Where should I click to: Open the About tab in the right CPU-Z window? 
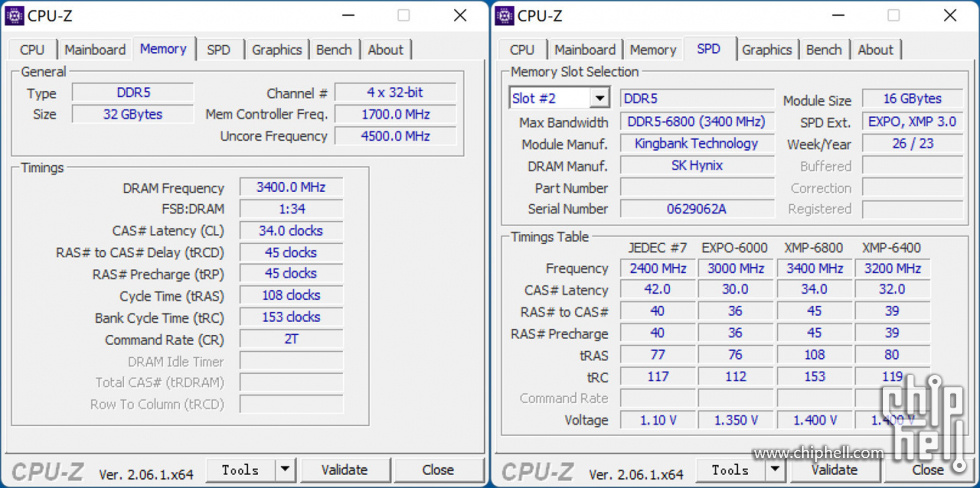[876, 50]
